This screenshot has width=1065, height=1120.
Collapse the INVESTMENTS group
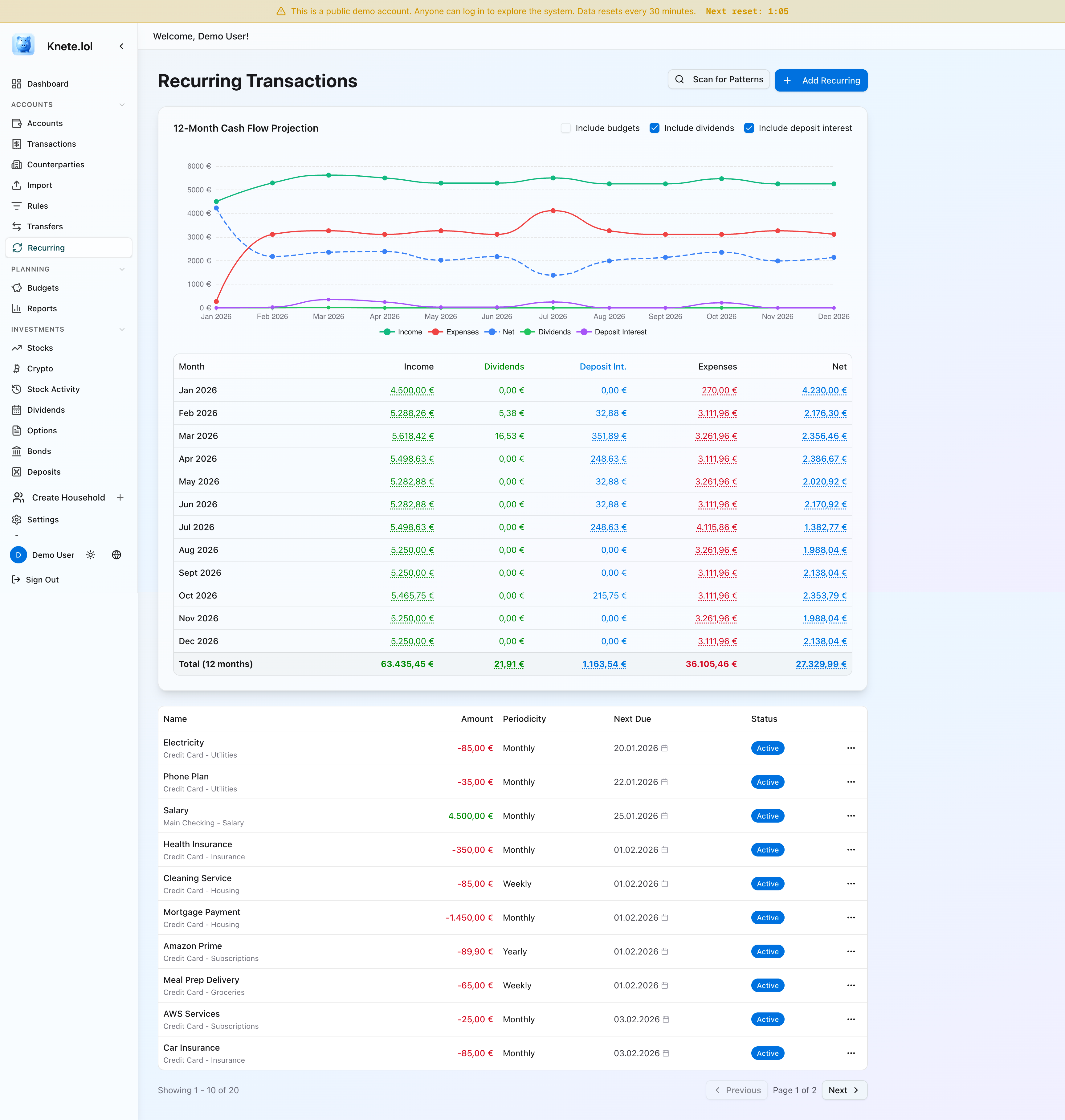click(123, 329)
